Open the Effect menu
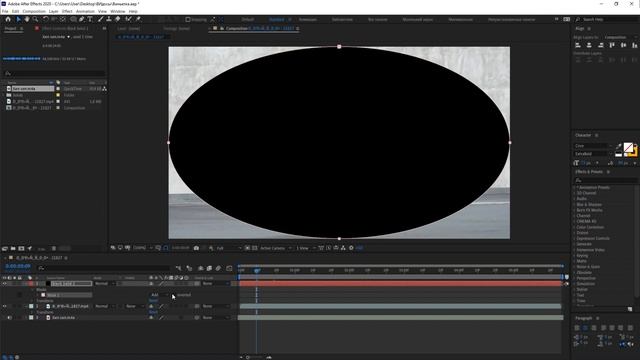The image size is (640, 360). [67, 11]
